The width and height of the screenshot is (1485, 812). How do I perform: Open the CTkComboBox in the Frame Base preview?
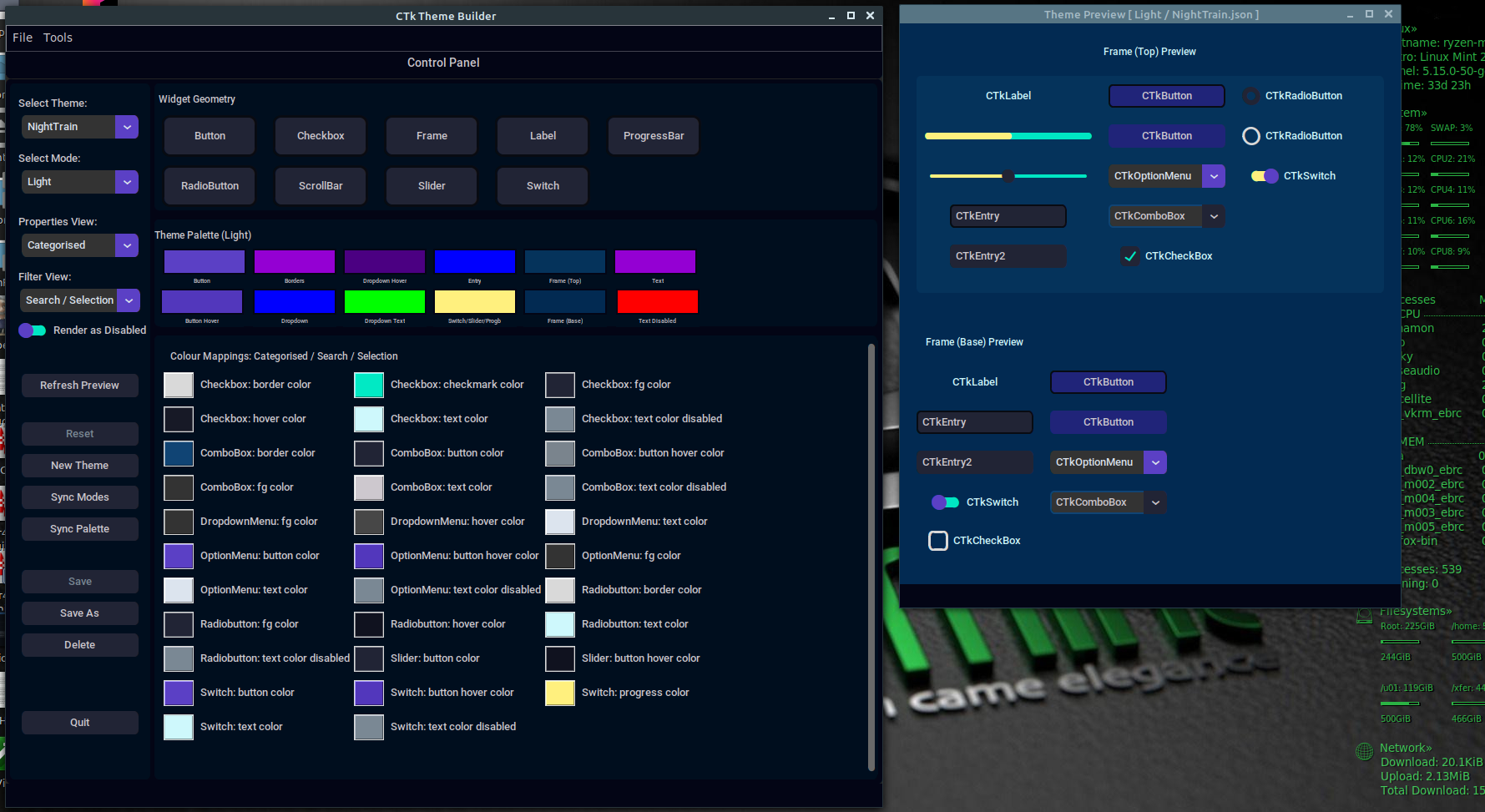1155,502
